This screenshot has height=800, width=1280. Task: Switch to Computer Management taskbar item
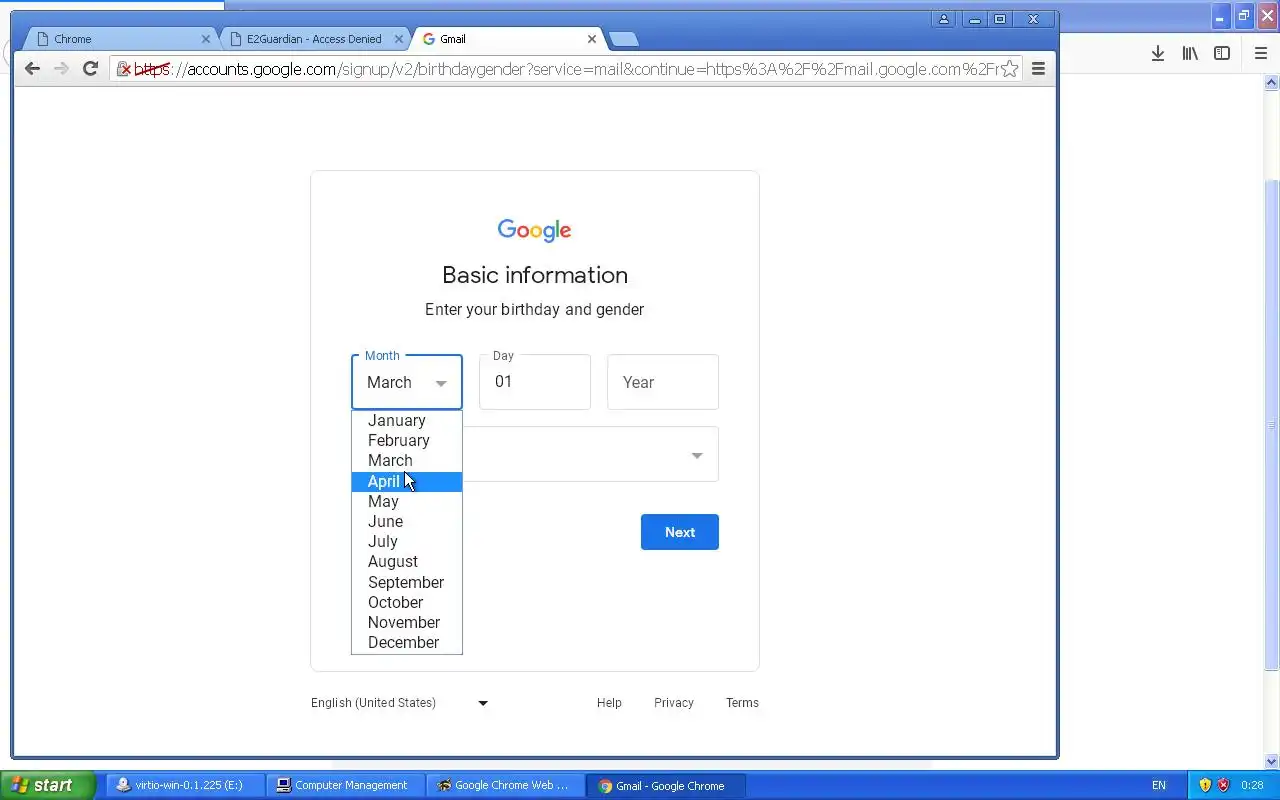tap(346, 785)
